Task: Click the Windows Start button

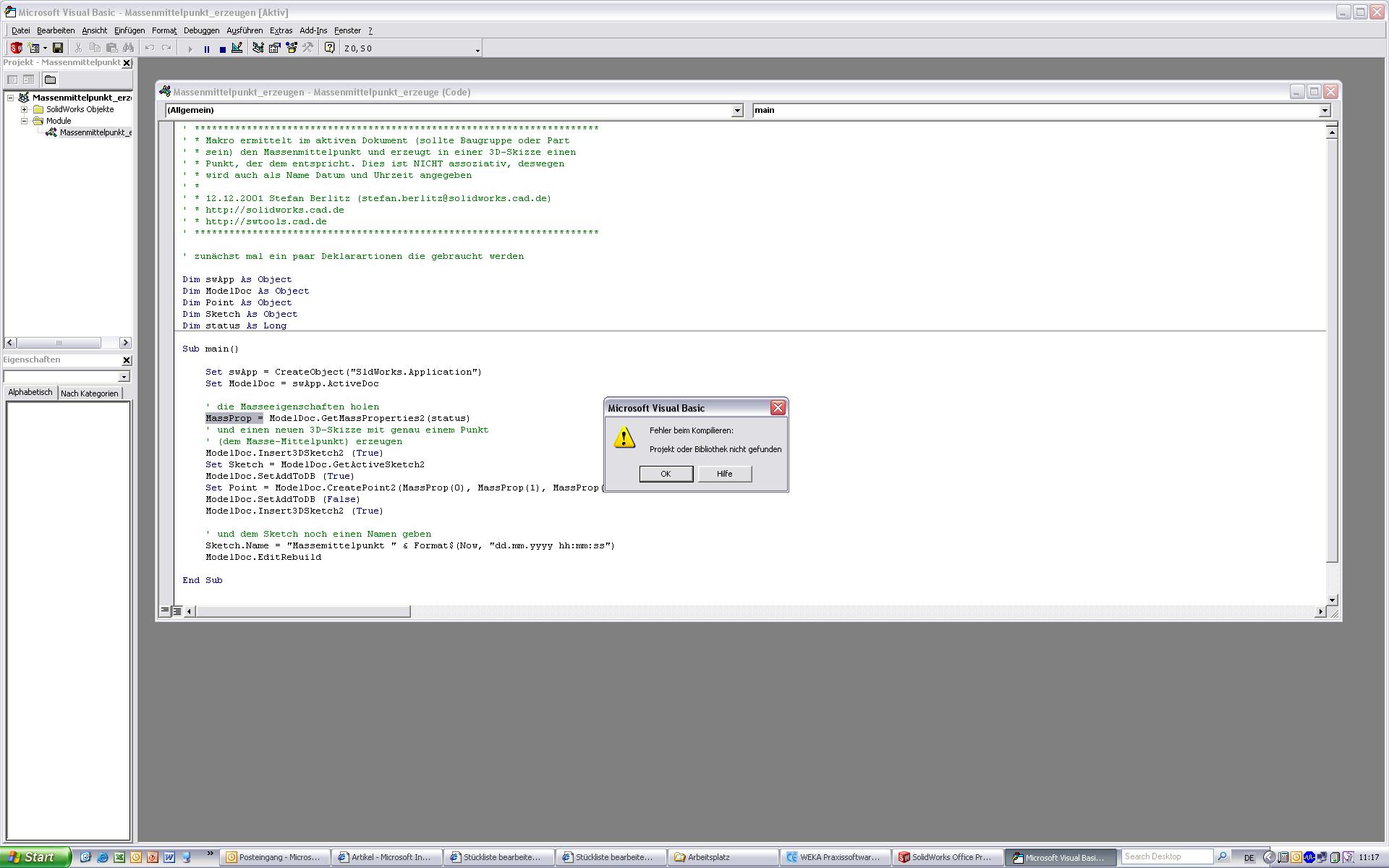Action: (35, 857)
